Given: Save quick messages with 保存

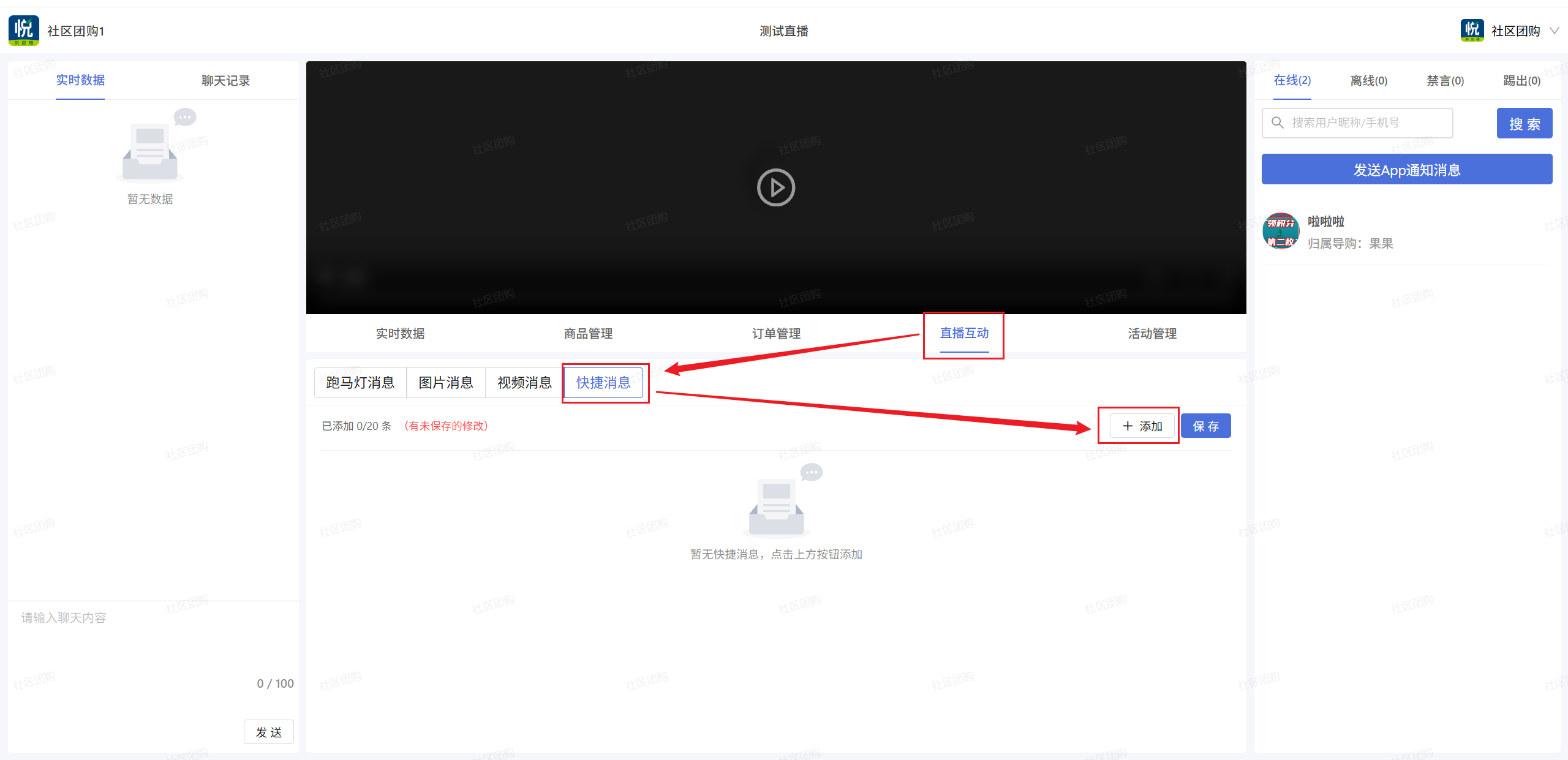Looking at the screenshot, I should 1205,426.
